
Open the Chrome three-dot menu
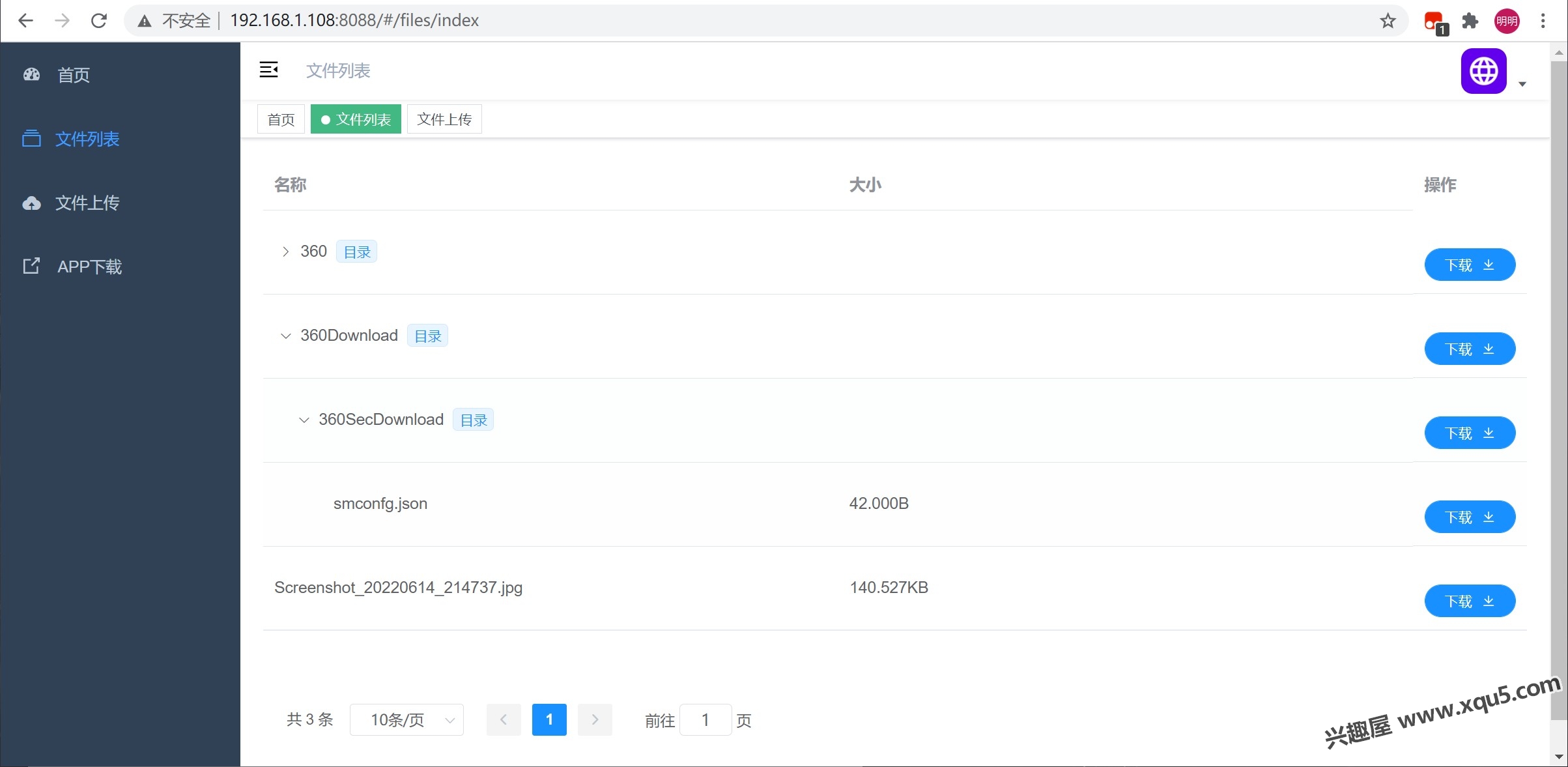pyautogui.click(x=1543, y=21)
